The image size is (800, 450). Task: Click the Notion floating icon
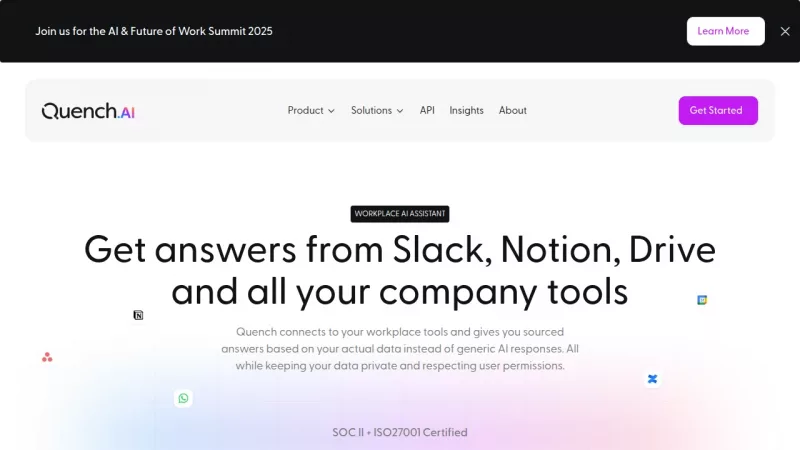pos(138,315)
